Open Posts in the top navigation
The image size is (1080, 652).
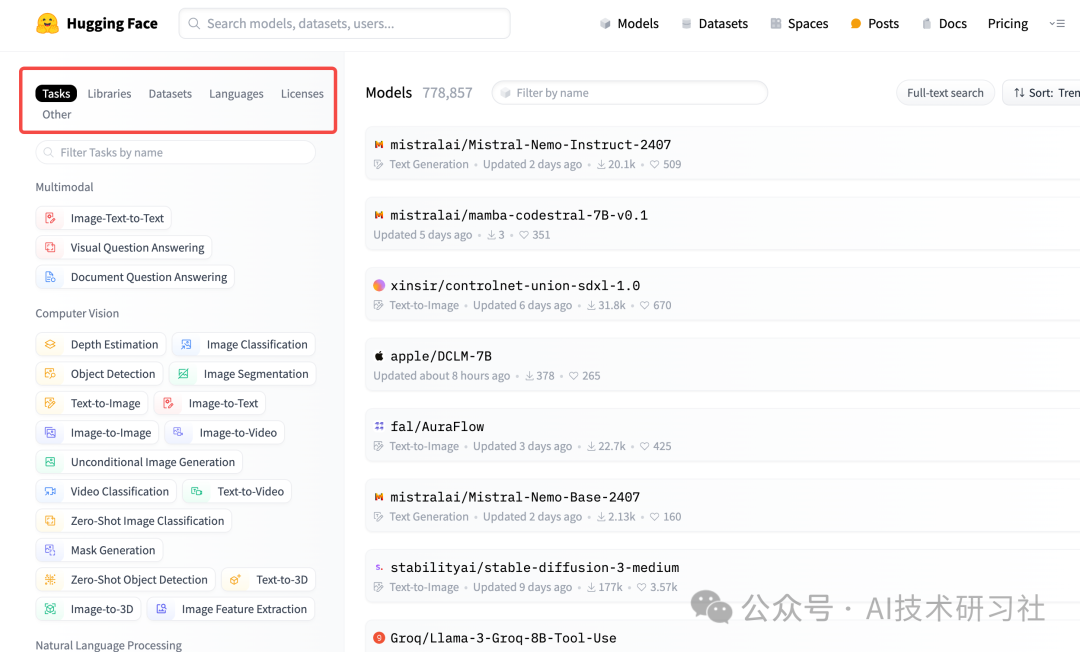pos(875,23)
